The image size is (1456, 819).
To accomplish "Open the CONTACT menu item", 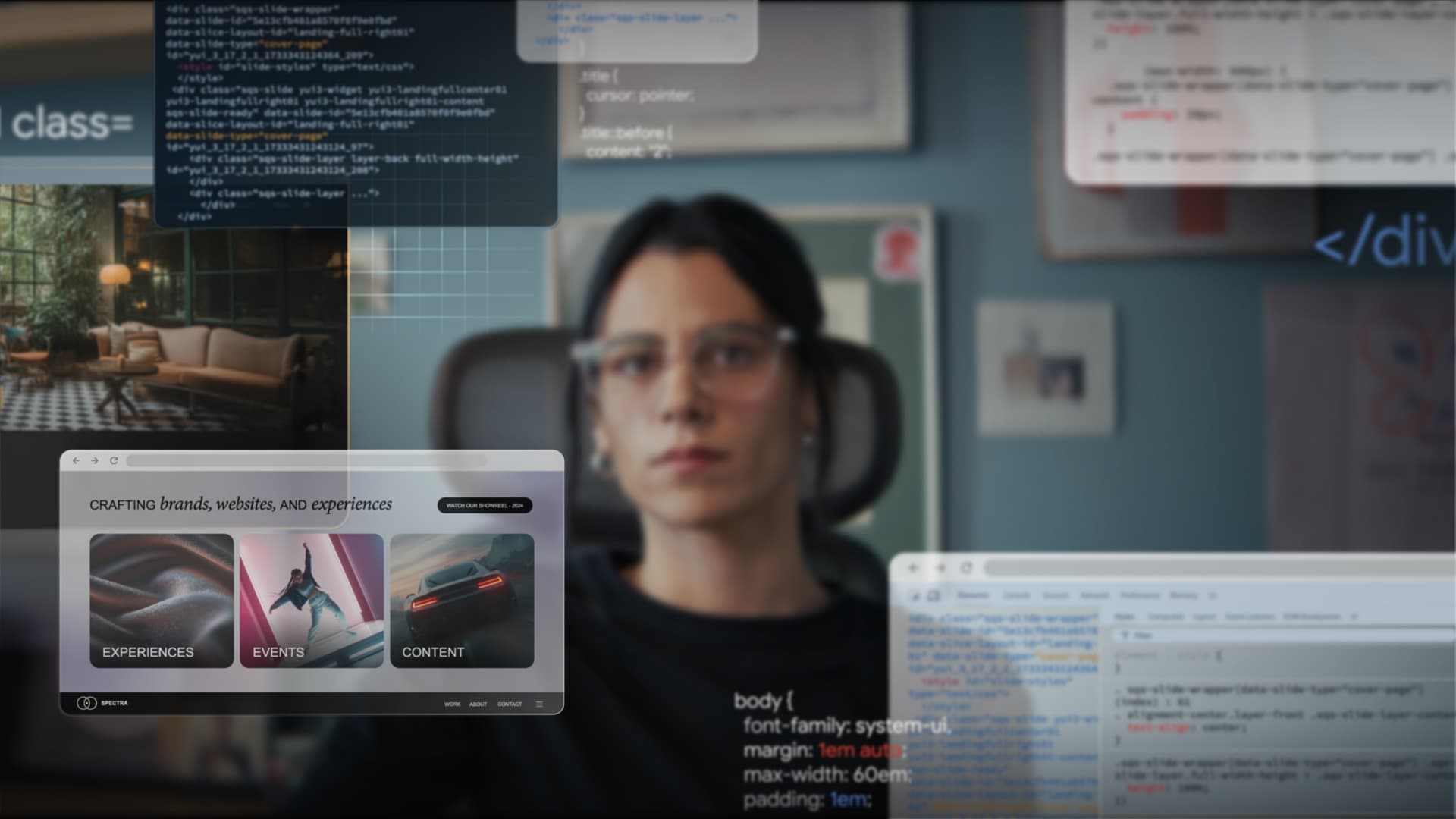I will click(x=510, y=703).
